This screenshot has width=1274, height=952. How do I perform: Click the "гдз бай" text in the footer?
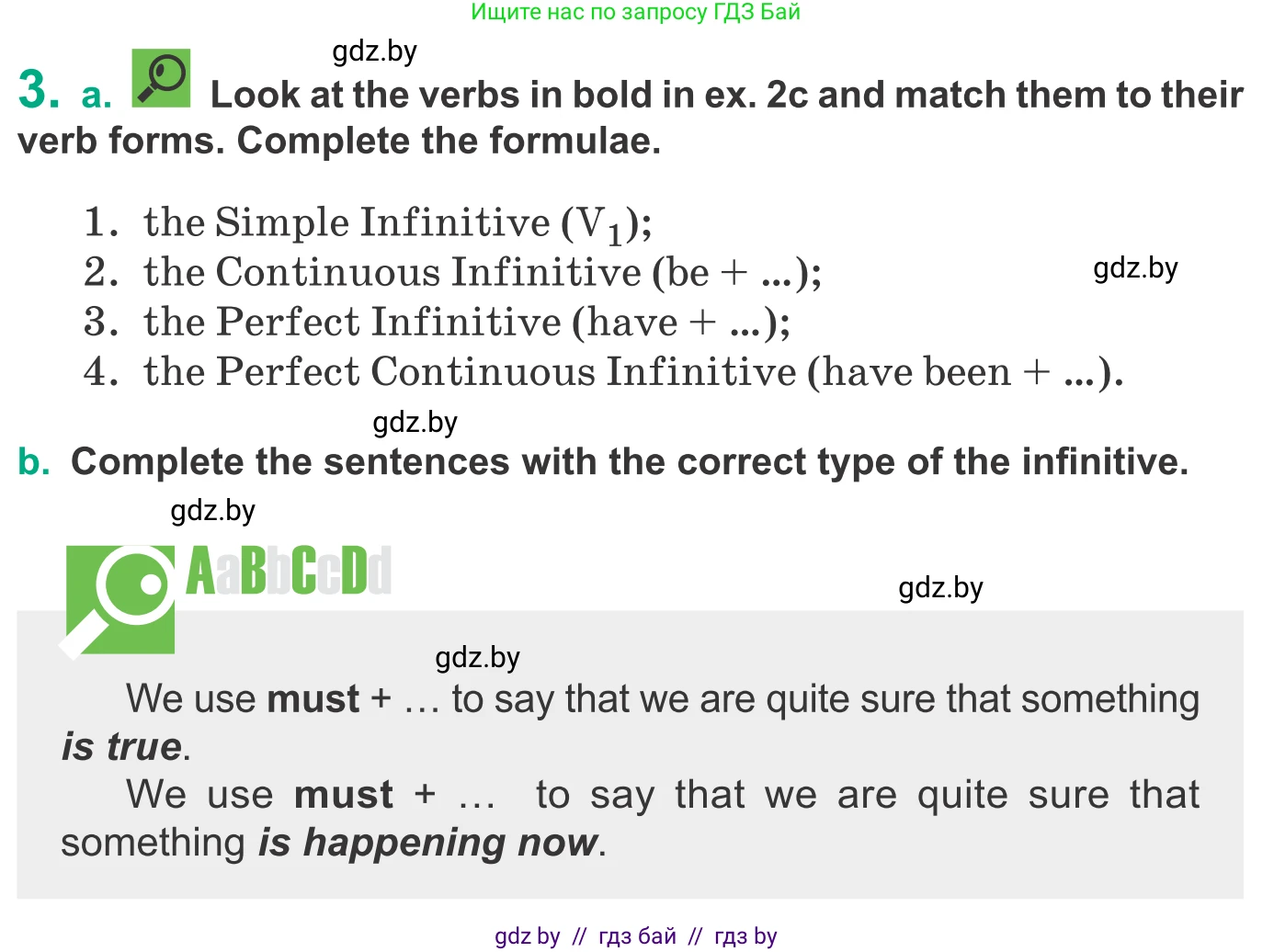pyautogui.click(x=637, y=936)
